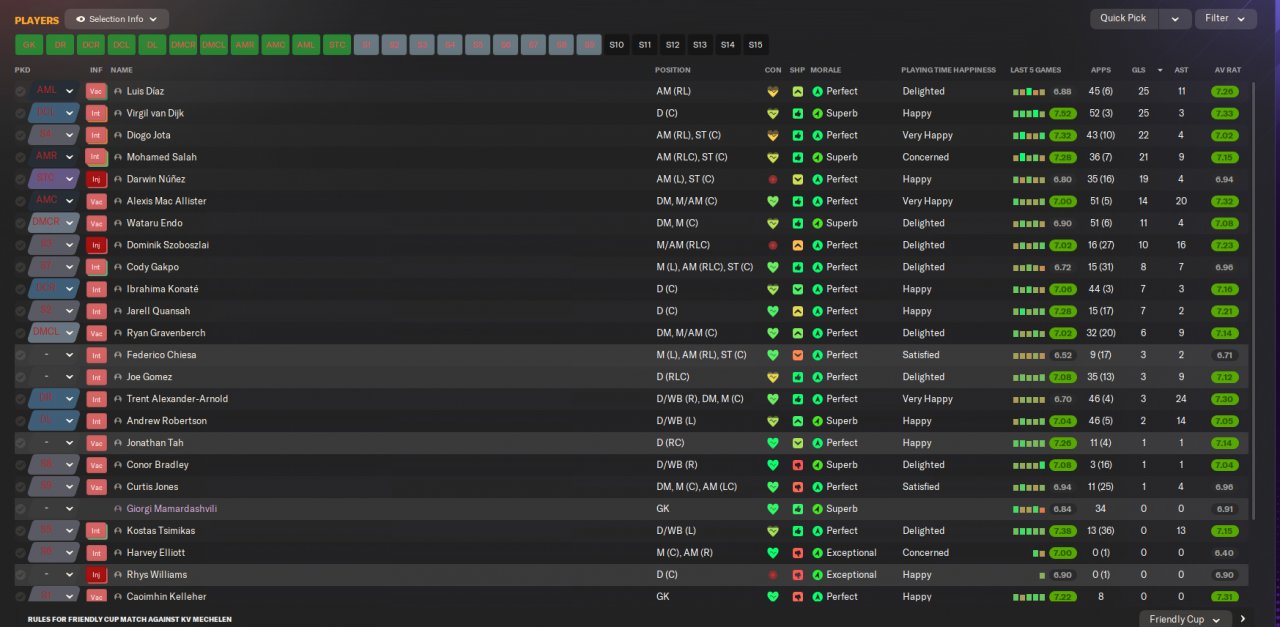Expand the arrow next to Quick Pick
Image resolution: width=1280 pixels, height=627 pixels.
1175,18
